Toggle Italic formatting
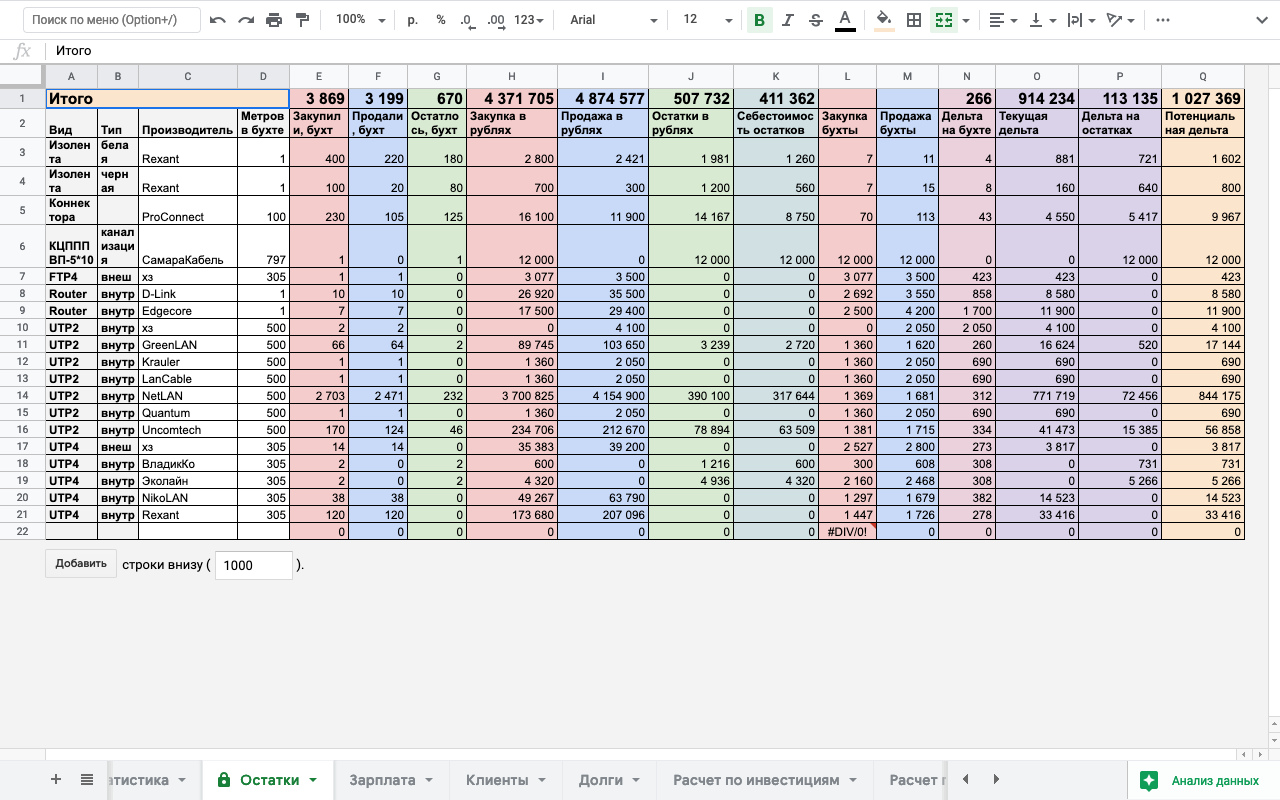Screen dimensions: 1280x800 788,20
